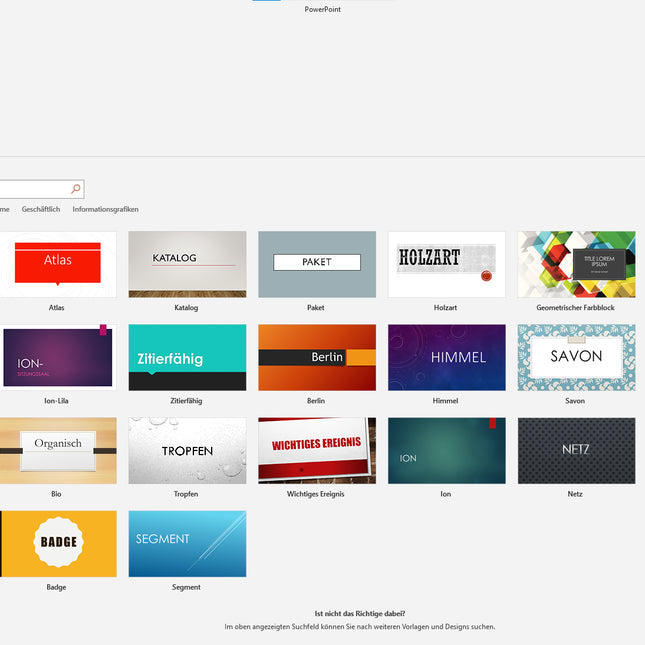Click the 'Ion' caption under teal template
Image resolution: width=645 pixels, height=645 pixels.
(x=445, y=494)
